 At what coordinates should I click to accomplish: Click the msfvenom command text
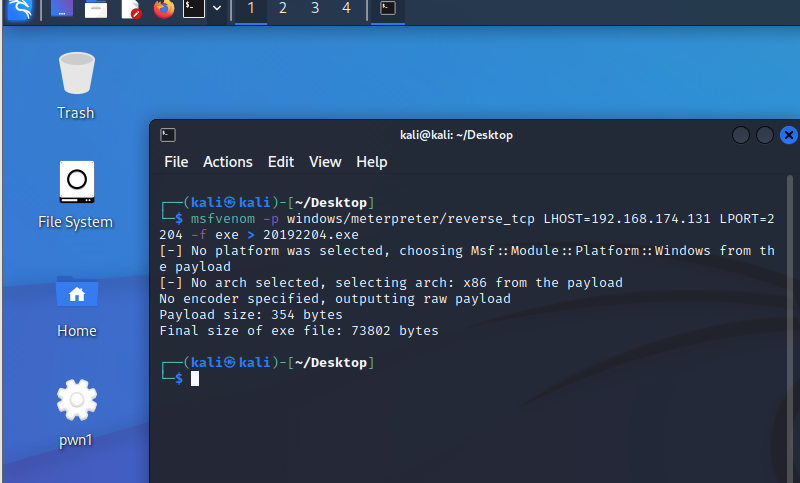click(x=223, y=219)
